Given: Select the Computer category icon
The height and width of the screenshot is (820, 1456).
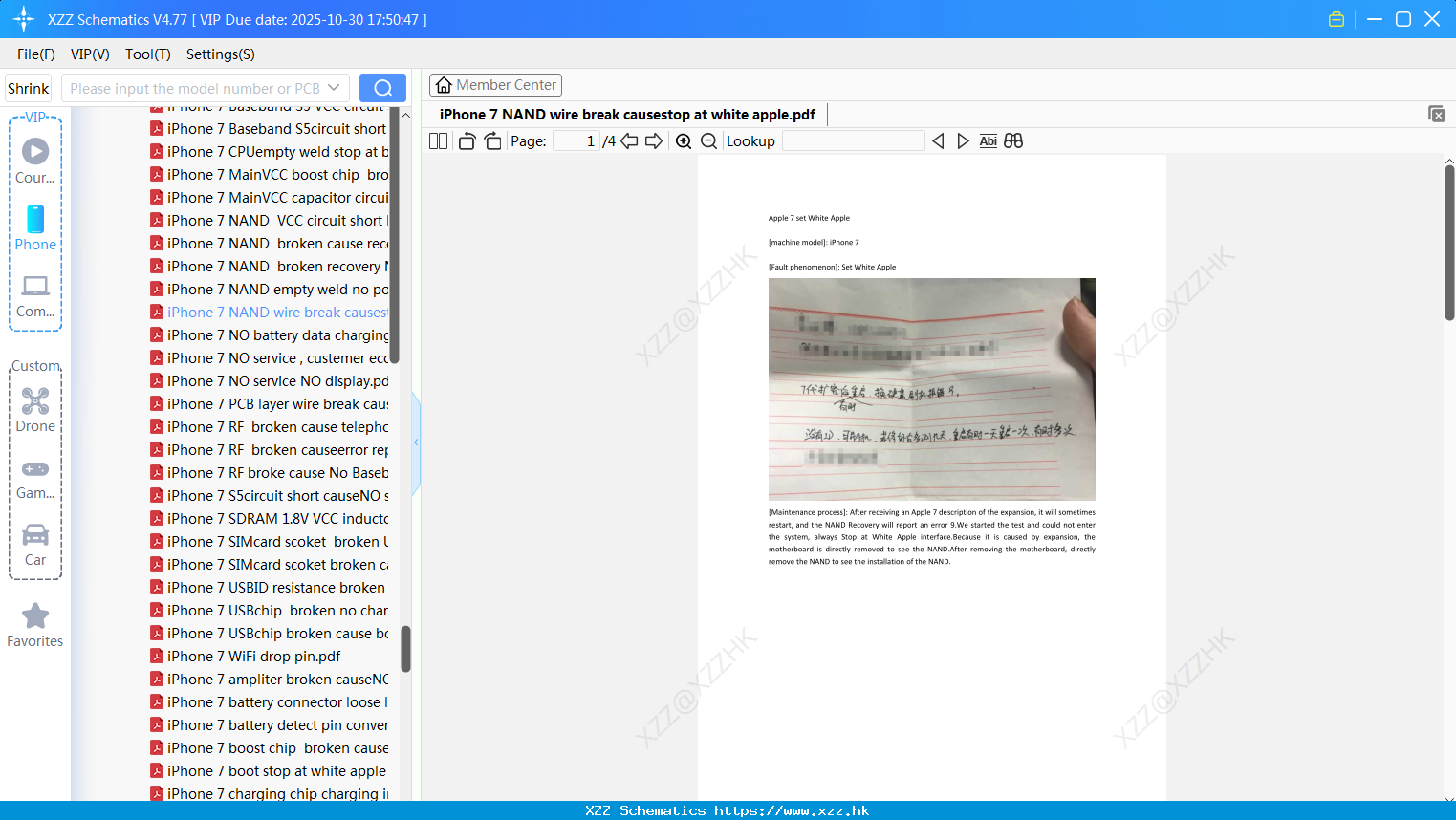Looking at the screenshot, I should 35,296.
